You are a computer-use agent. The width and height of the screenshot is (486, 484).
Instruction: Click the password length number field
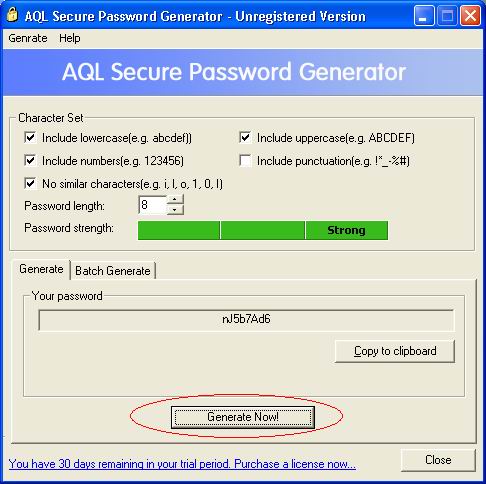pos(152,205)
